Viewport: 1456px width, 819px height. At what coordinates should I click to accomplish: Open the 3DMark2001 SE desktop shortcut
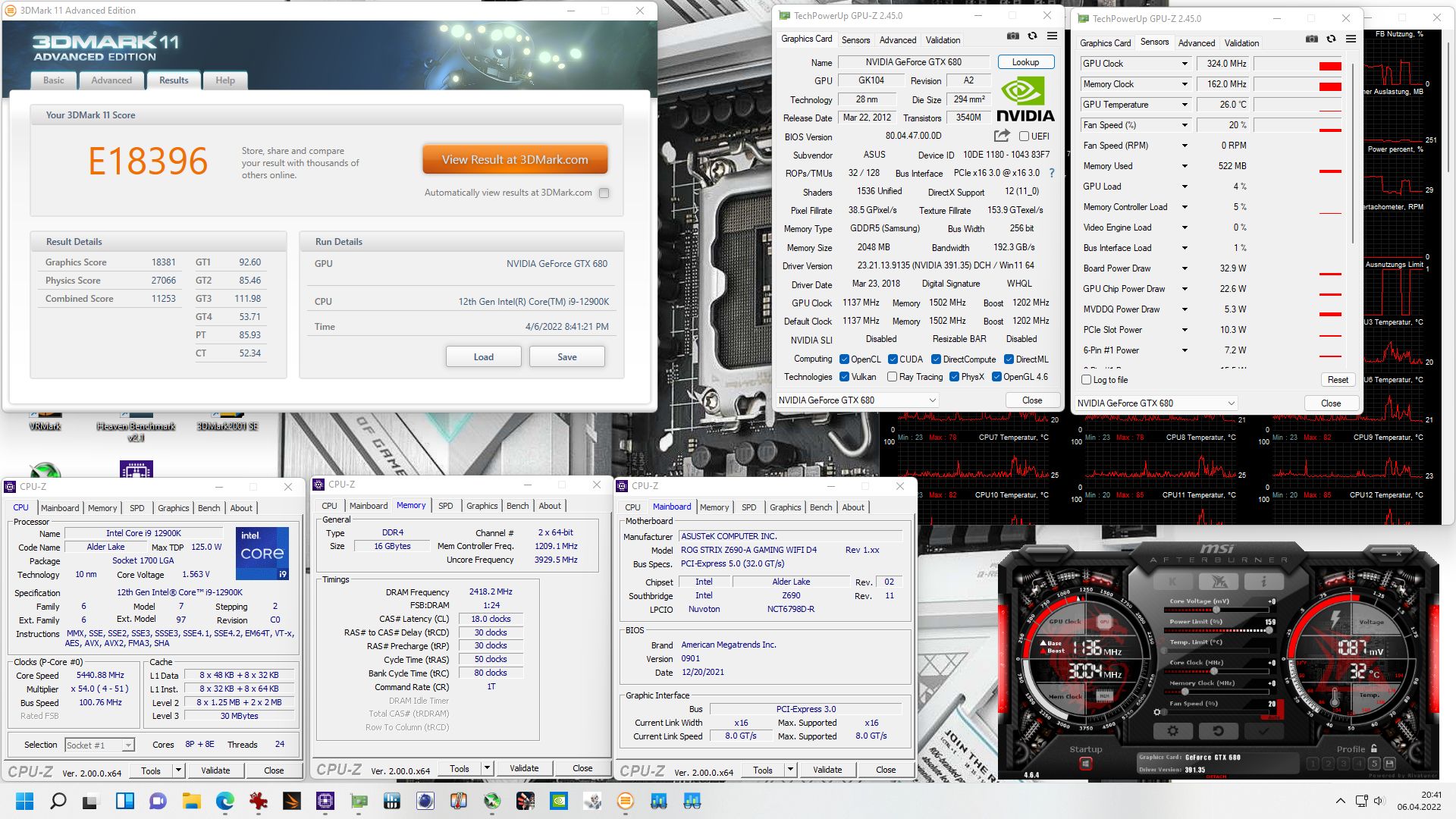click(227, 421)
